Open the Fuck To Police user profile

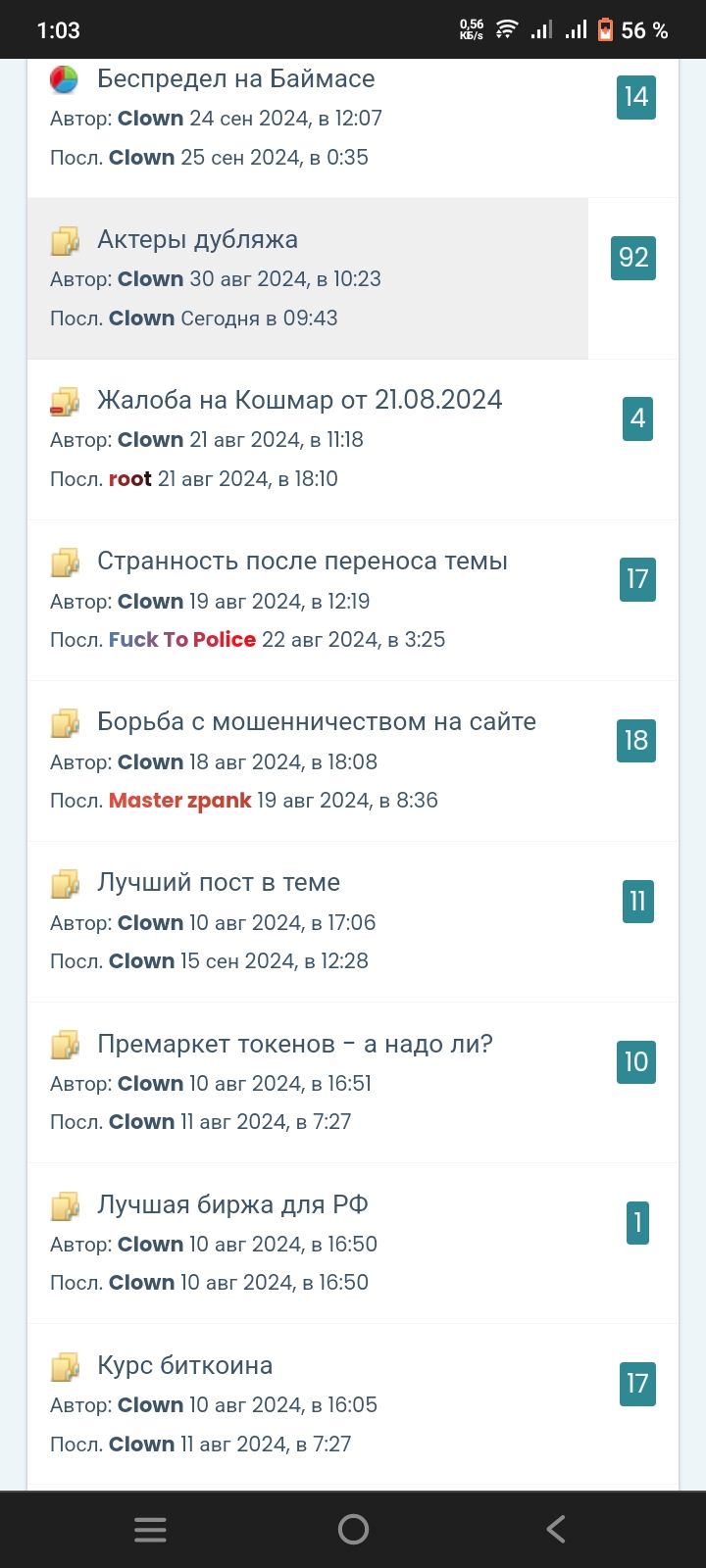pyautogui.click(x=182, y=640)
